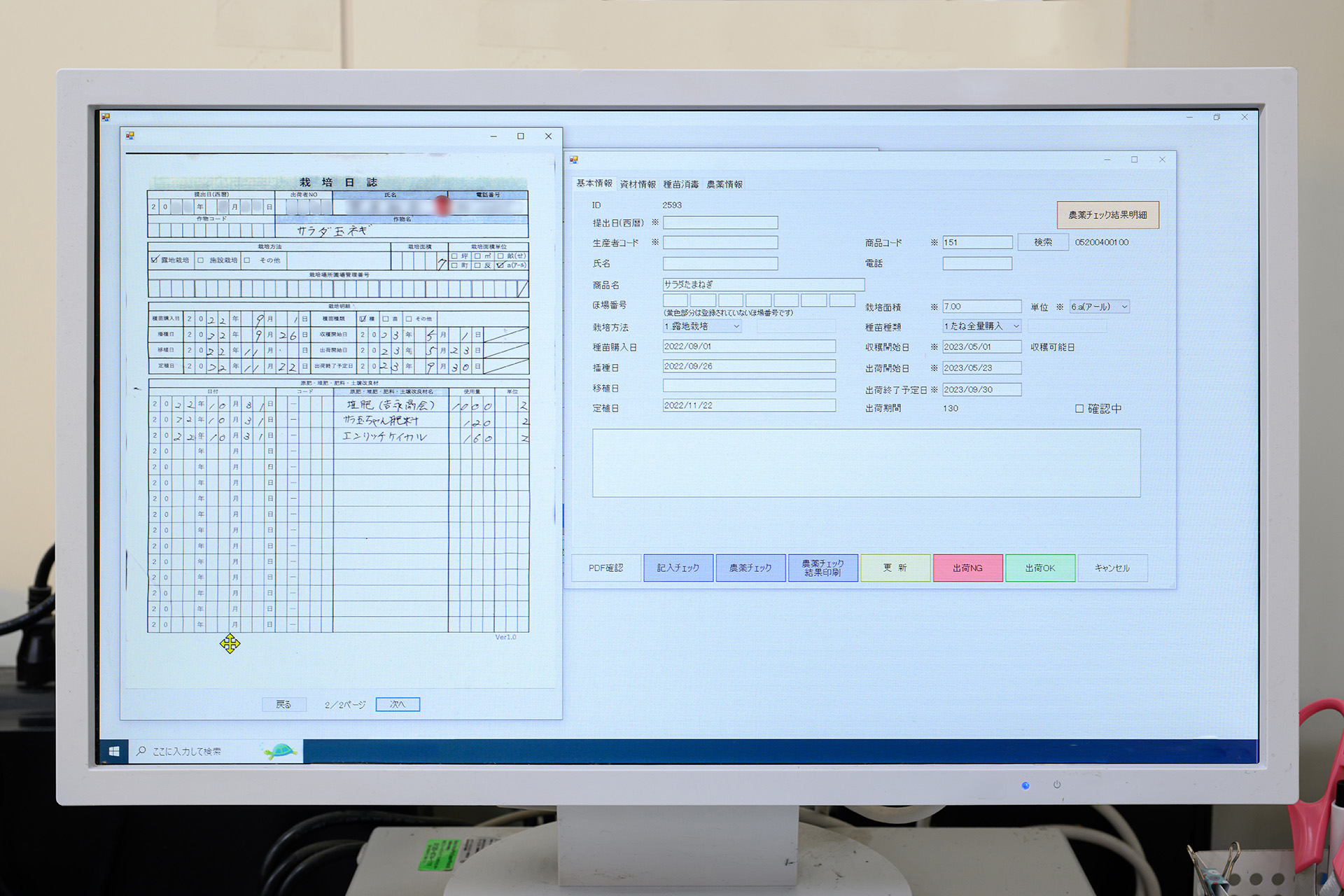Click the キャンセル button
This screenshot has width=1344, height=896.
pos(1112,568)
